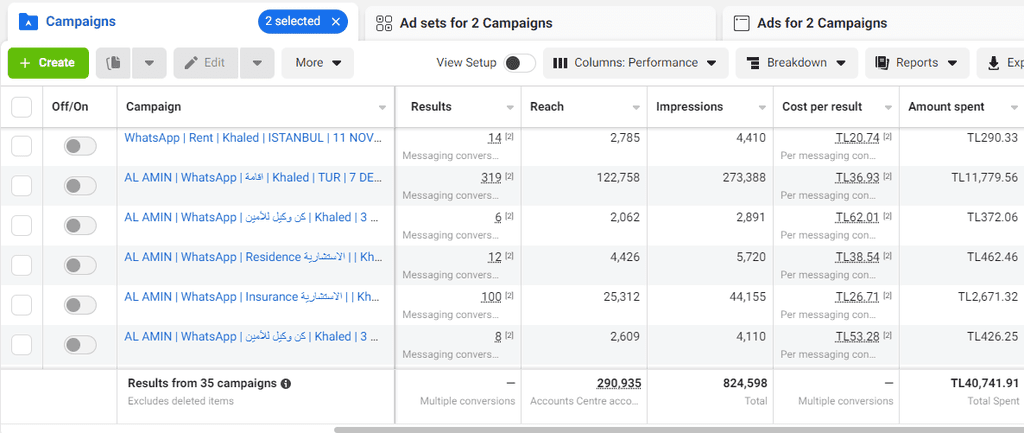Select checkbox for the campaign with 319 results
This screenshot has height=433, width=1024.
click(22, 186)
